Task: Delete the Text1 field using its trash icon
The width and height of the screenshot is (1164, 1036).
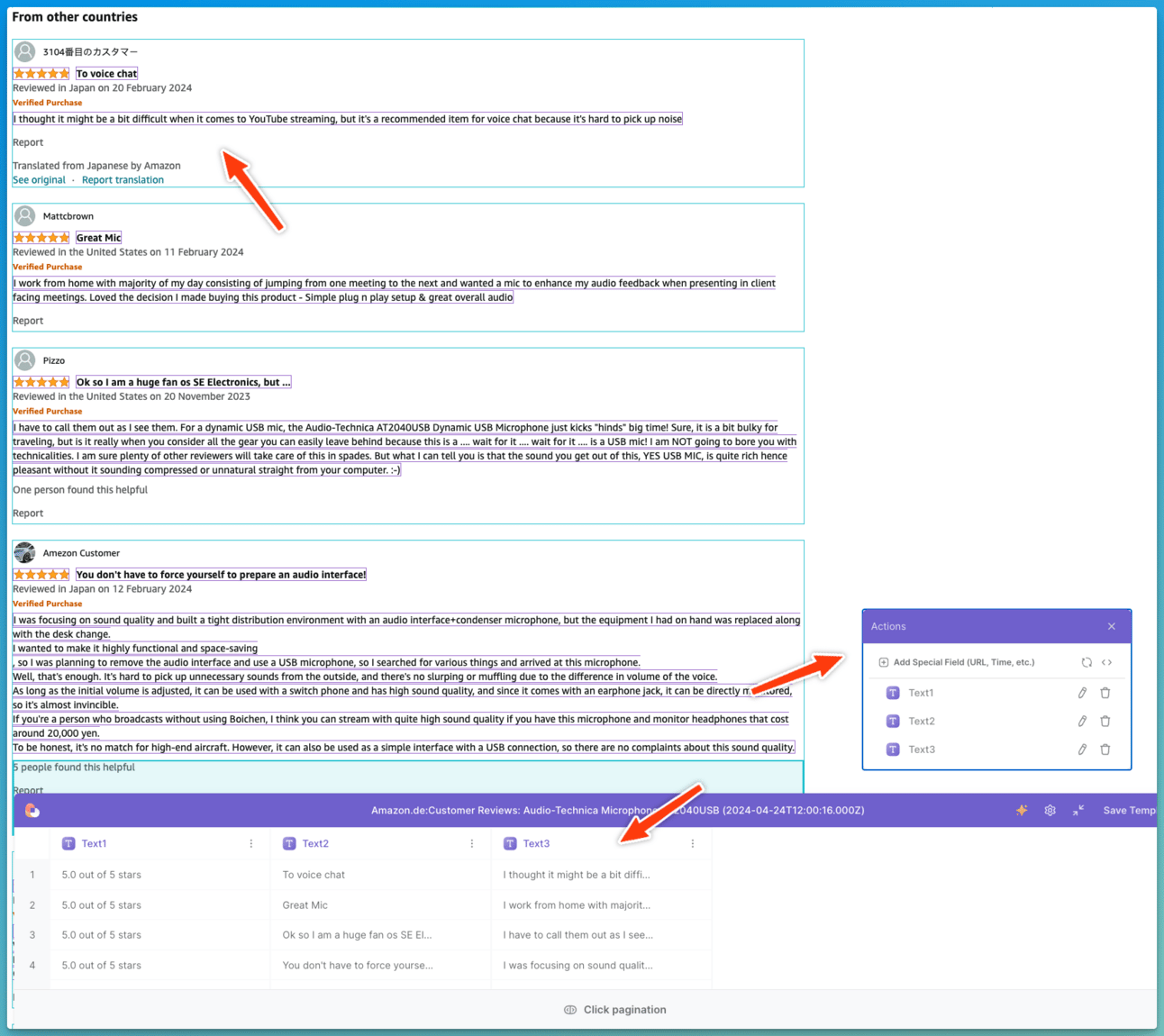Action: click(1105, 693)
